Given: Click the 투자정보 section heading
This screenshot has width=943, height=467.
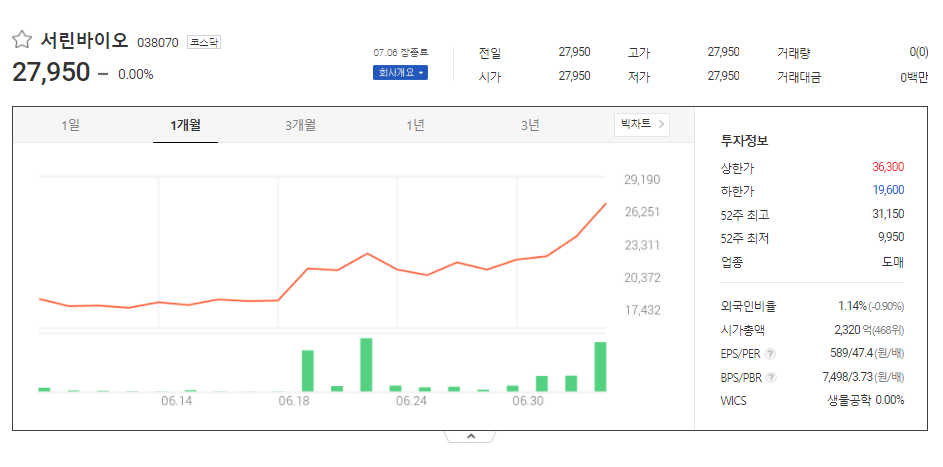Looking at the screenshot, I should (745, 141).
